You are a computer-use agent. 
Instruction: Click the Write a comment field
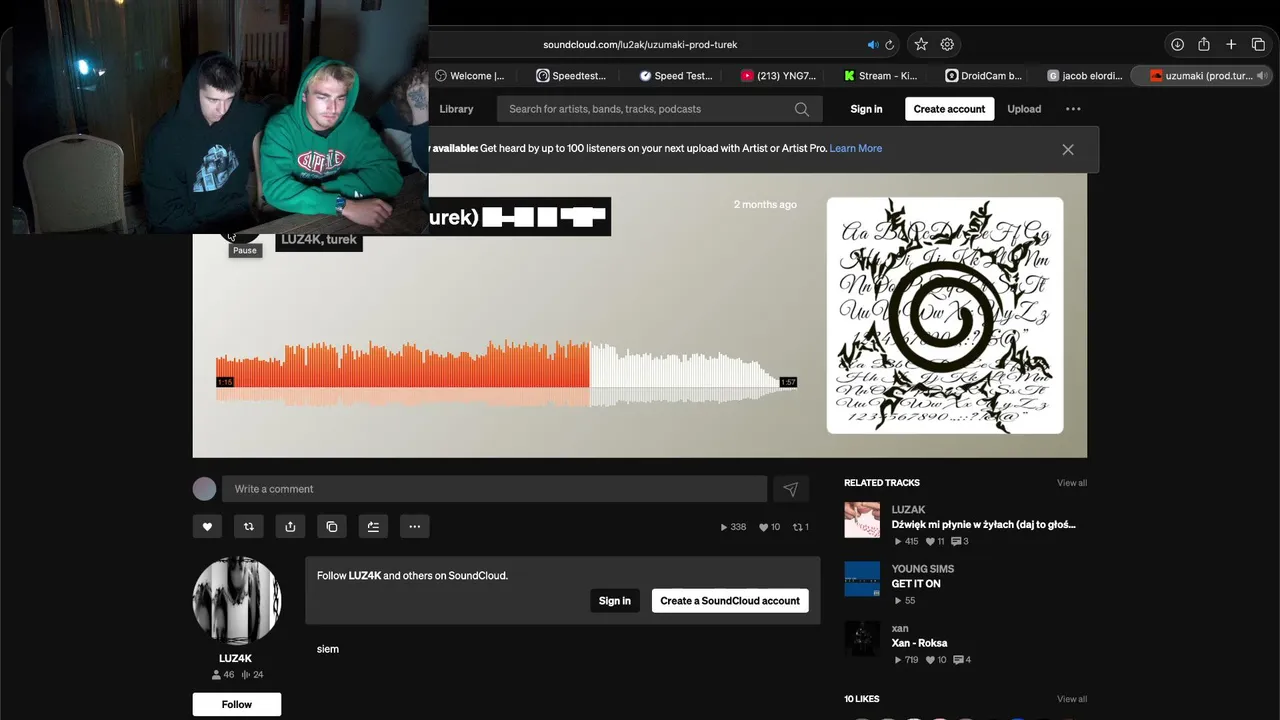point(494,489)
